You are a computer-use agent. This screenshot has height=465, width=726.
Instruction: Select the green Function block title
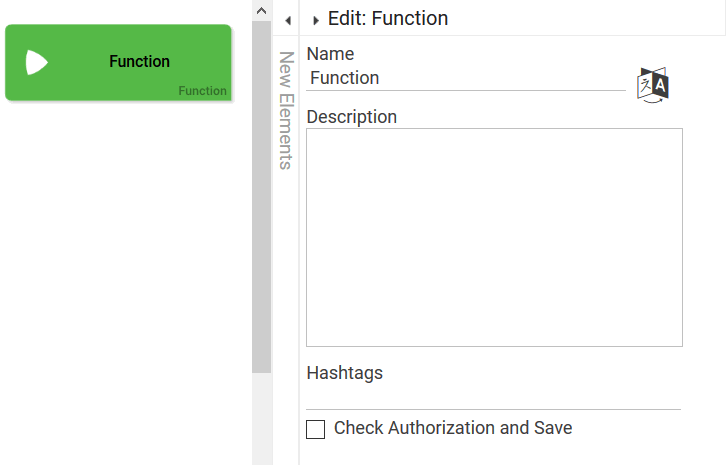(139, 62)
